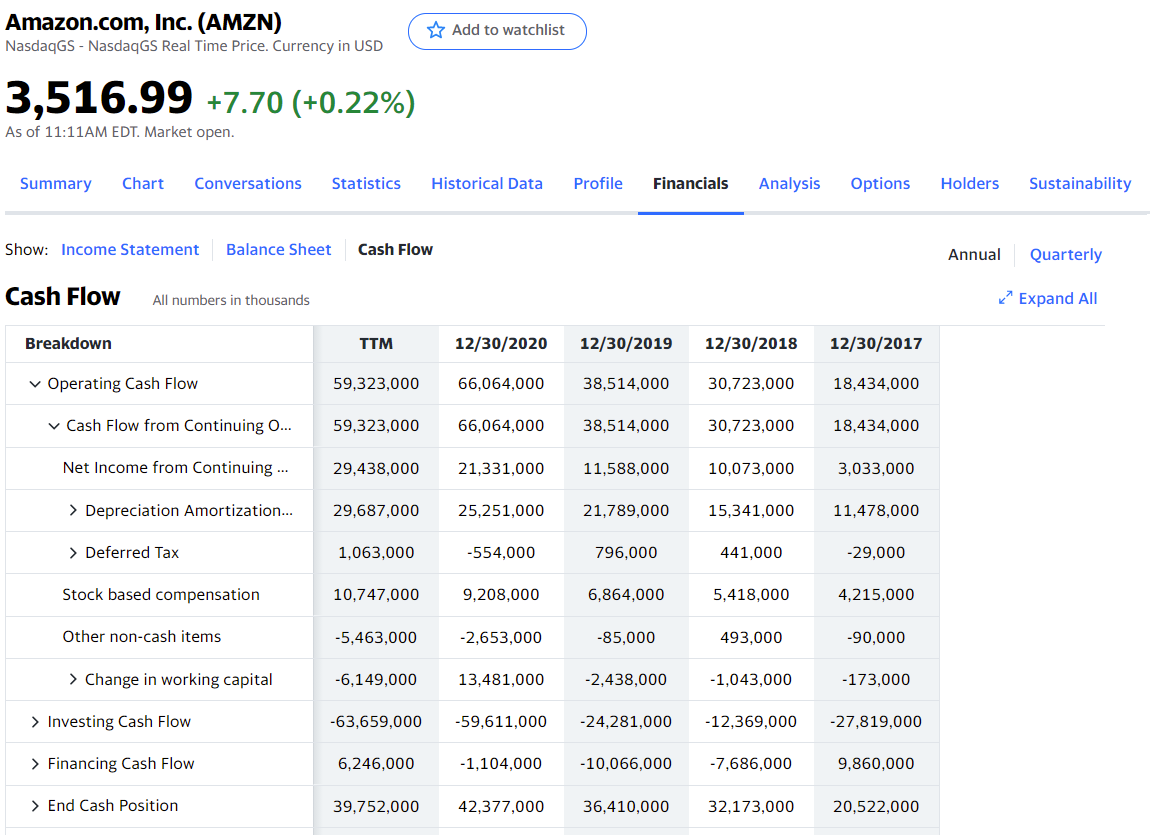Click the Amazon.com, Inc. (AMZN) title
Viewport: 1150px width, 835px height.
tap(144, 22)
